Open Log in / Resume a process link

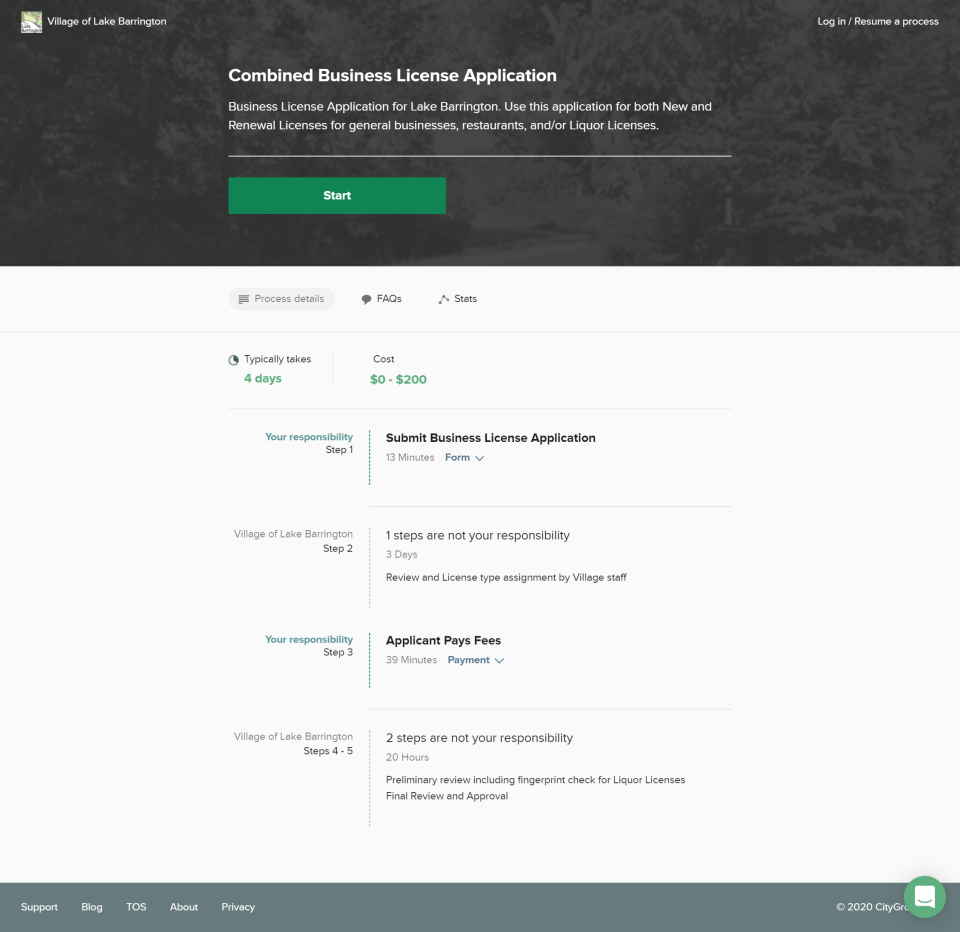[877, 21]
